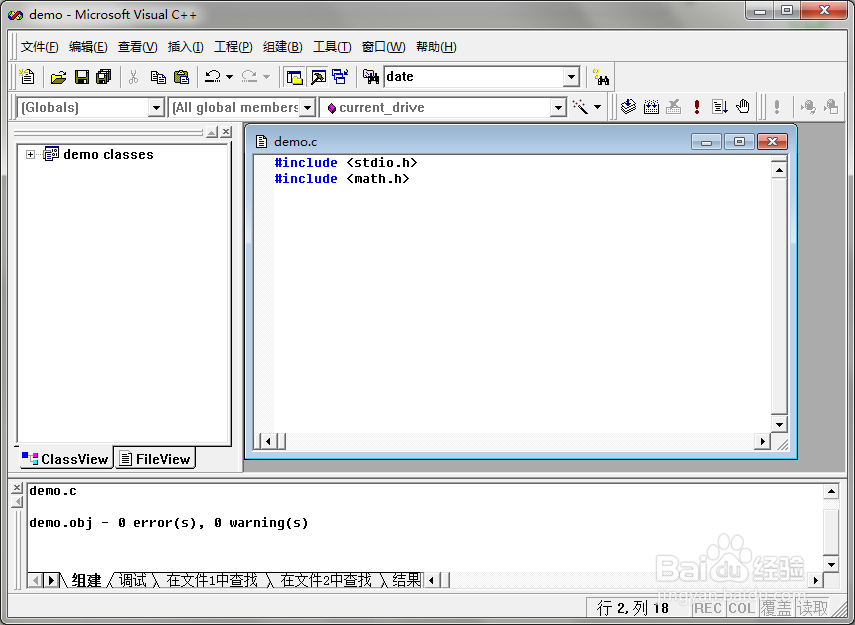Open the 工程(P) menu
Image resolution: width=855 pixels, height=625 pixels.
coord(233,47)
